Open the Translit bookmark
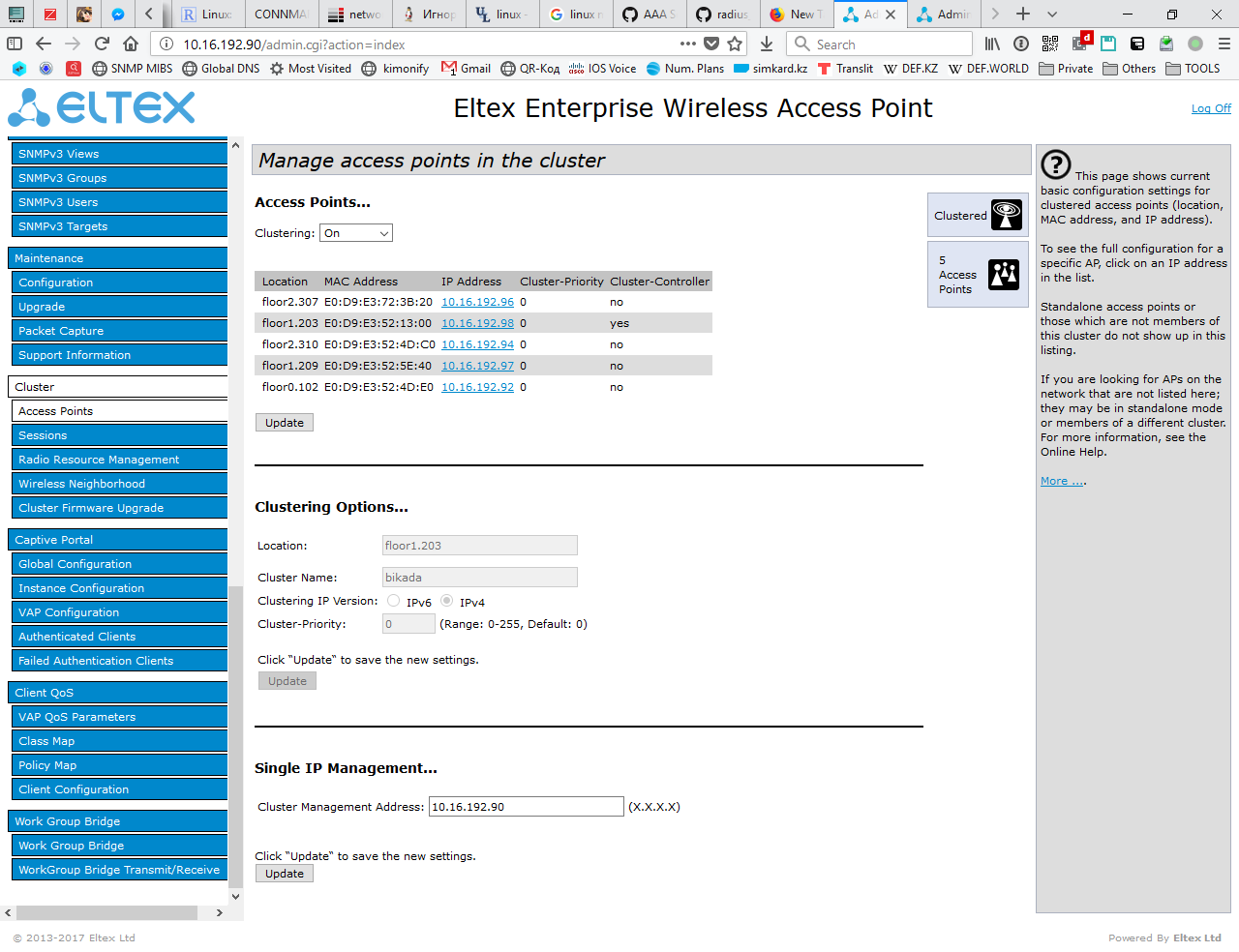This screenshot has width=1239, height=952. (845, 69)
